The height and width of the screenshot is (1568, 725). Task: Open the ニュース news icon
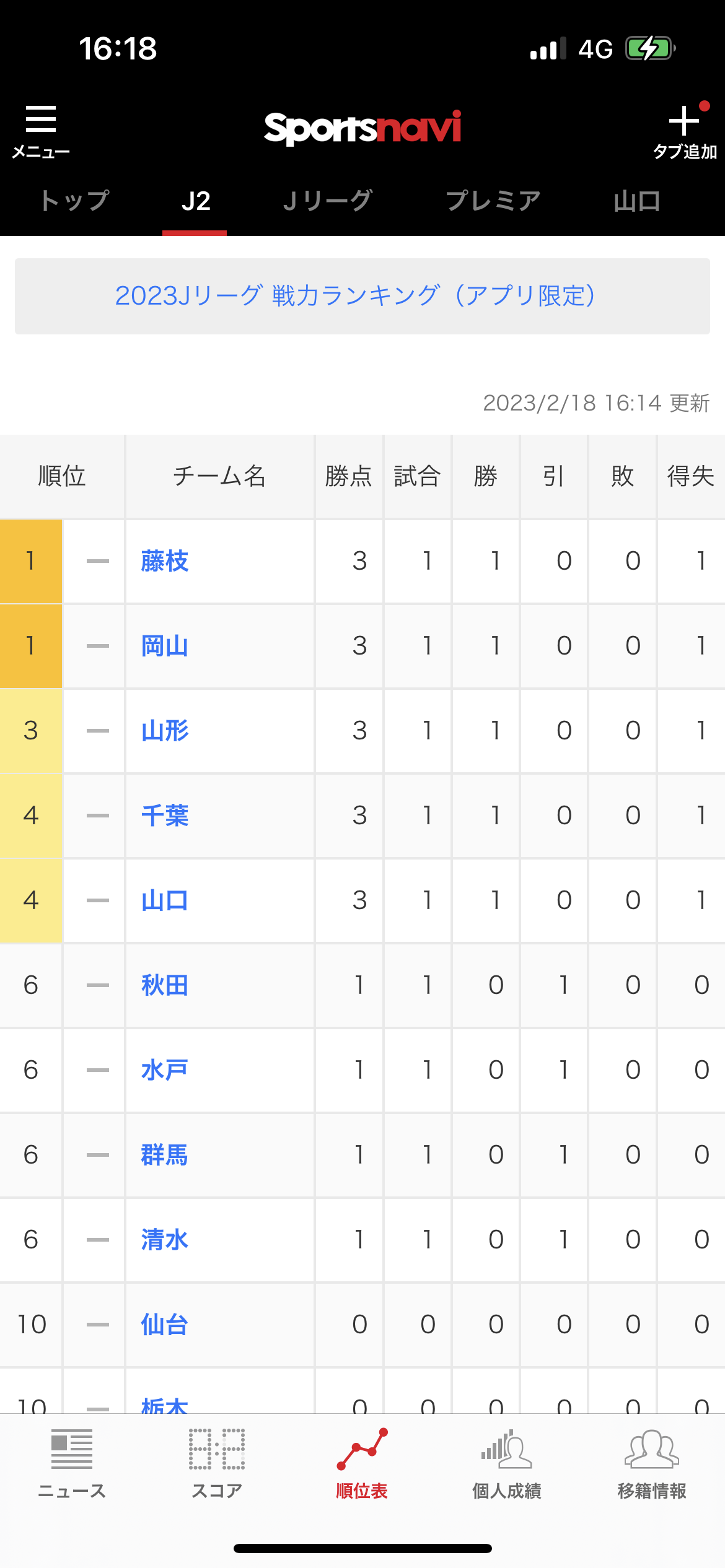72,1449
